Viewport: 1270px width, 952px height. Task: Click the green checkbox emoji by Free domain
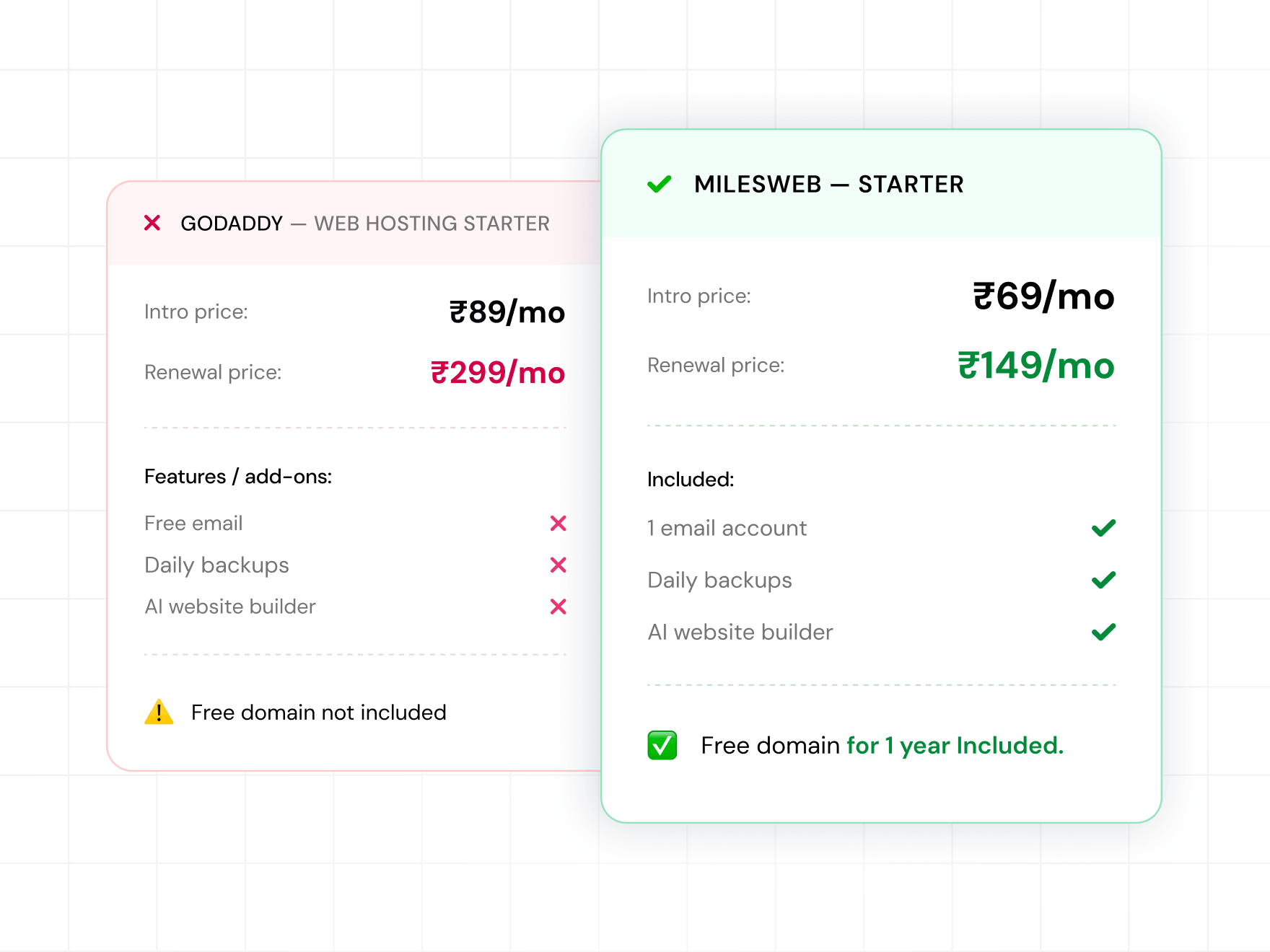click(x=662, y=745)
